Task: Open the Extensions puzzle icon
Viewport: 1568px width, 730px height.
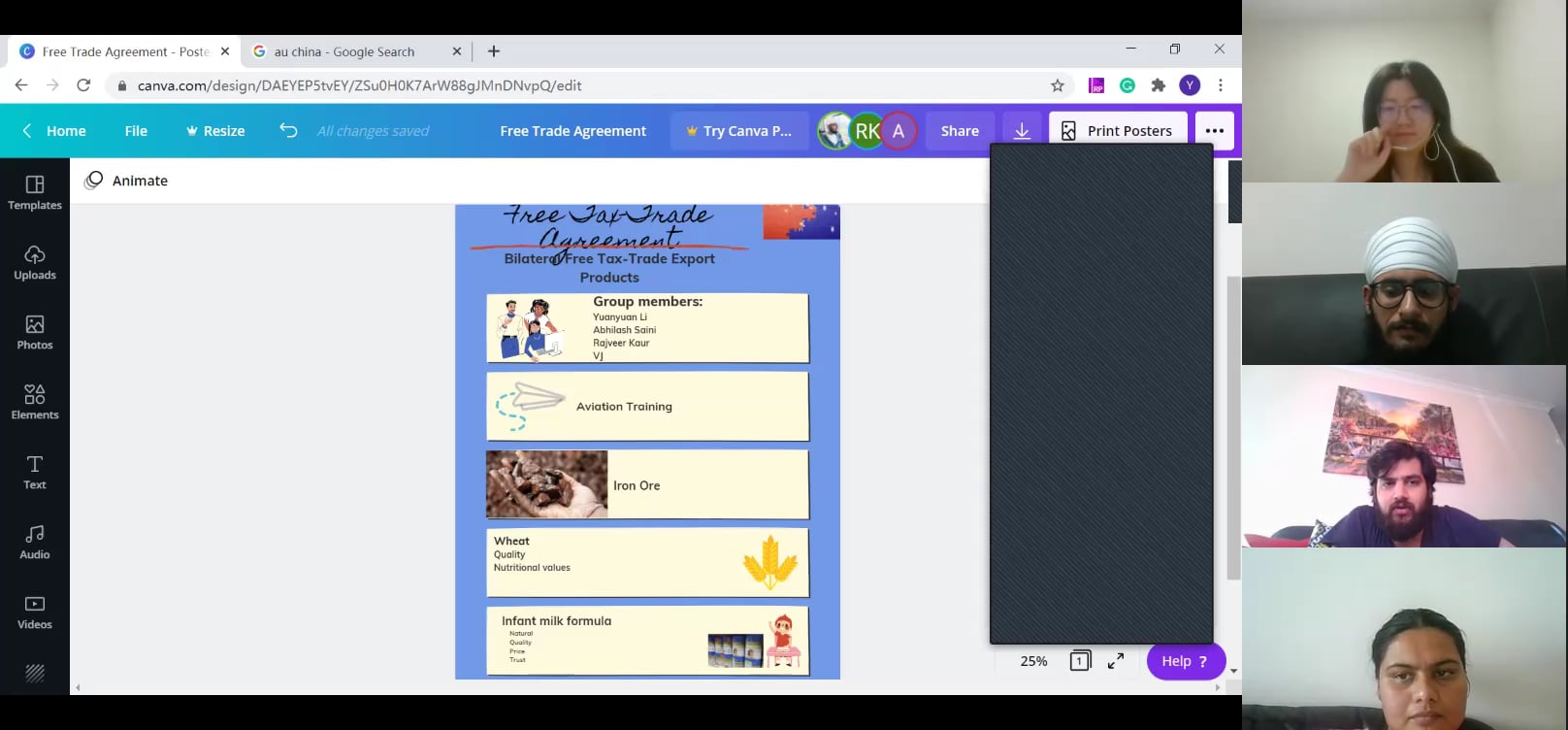Action: [x=1159, y=85]
